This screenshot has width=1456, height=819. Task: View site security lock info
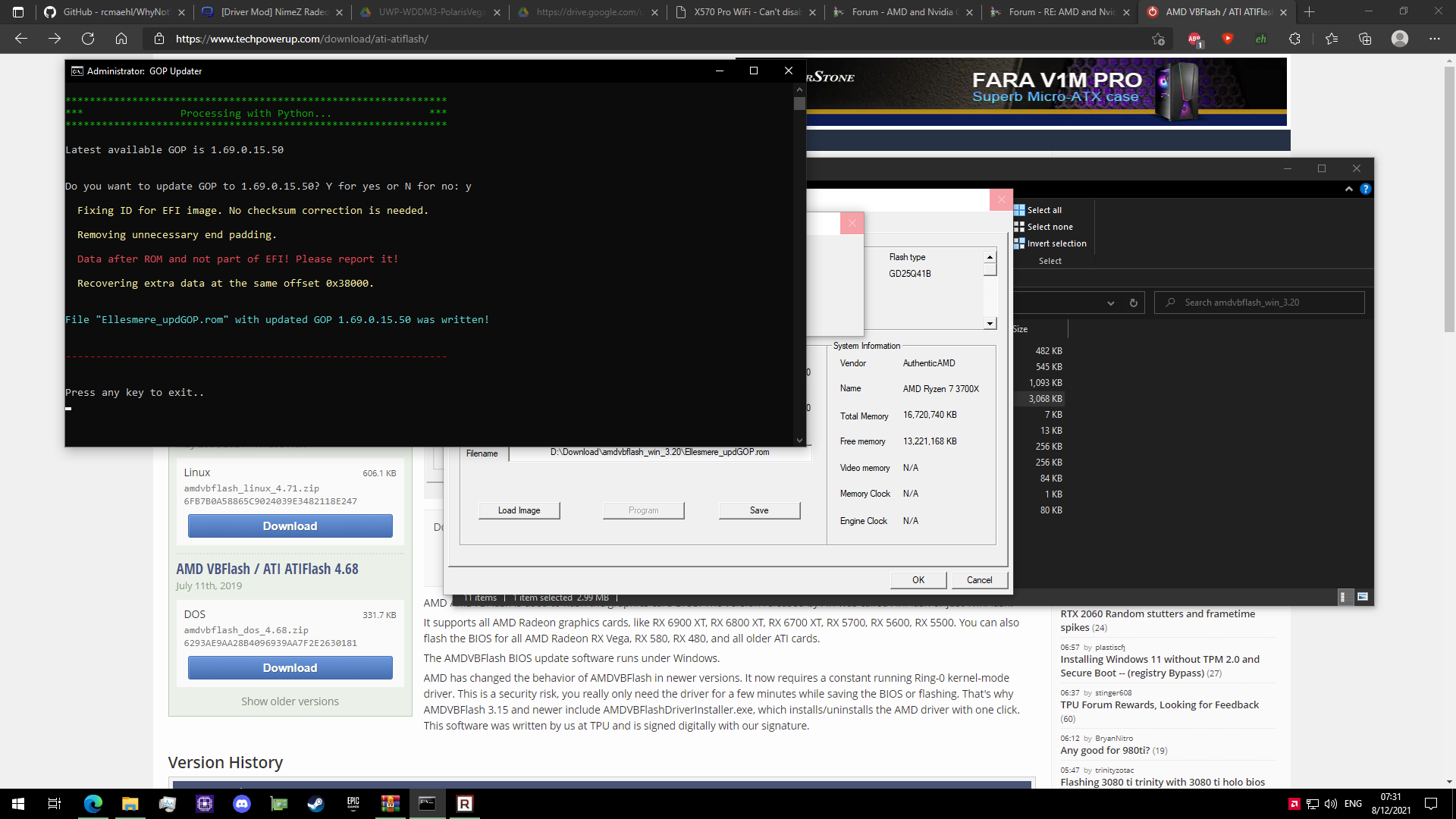pos(158,39)
